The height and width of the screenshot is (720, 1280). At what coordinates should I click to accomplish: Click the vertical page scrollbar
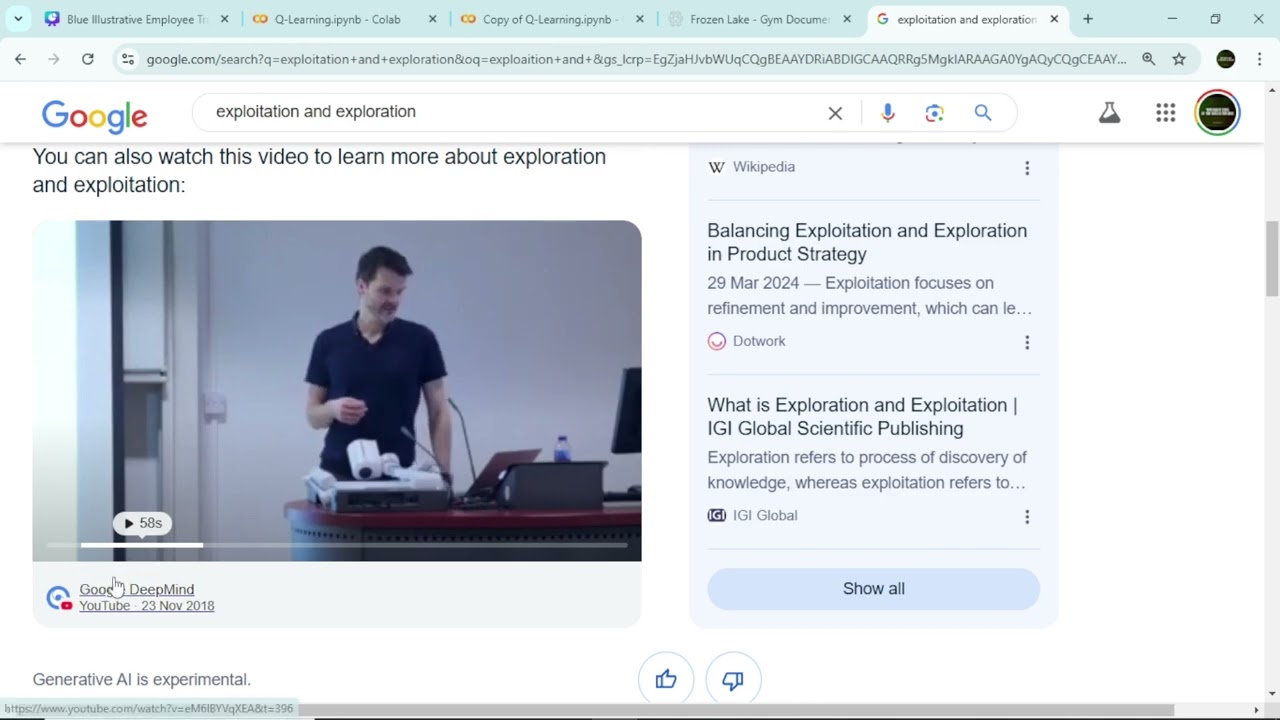click(1272, 260)
